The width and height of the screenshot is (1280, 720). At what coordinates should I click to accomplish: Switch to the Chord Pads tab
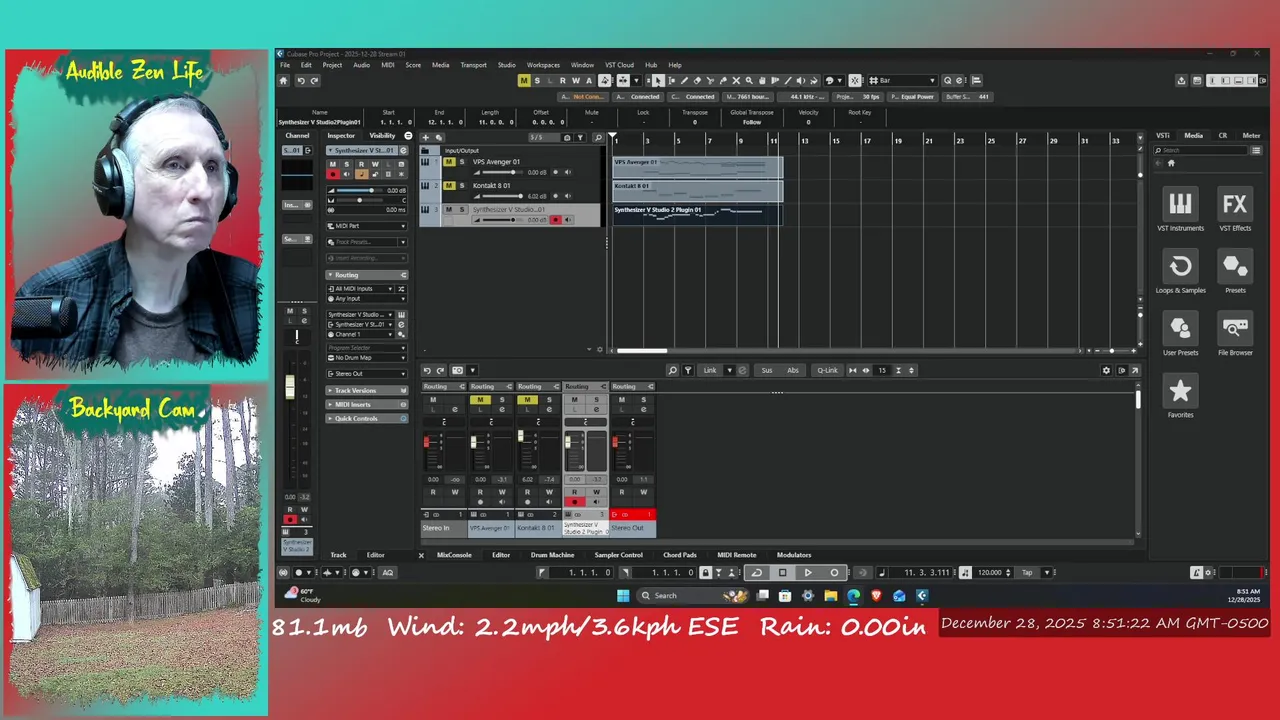click(680, 555)
